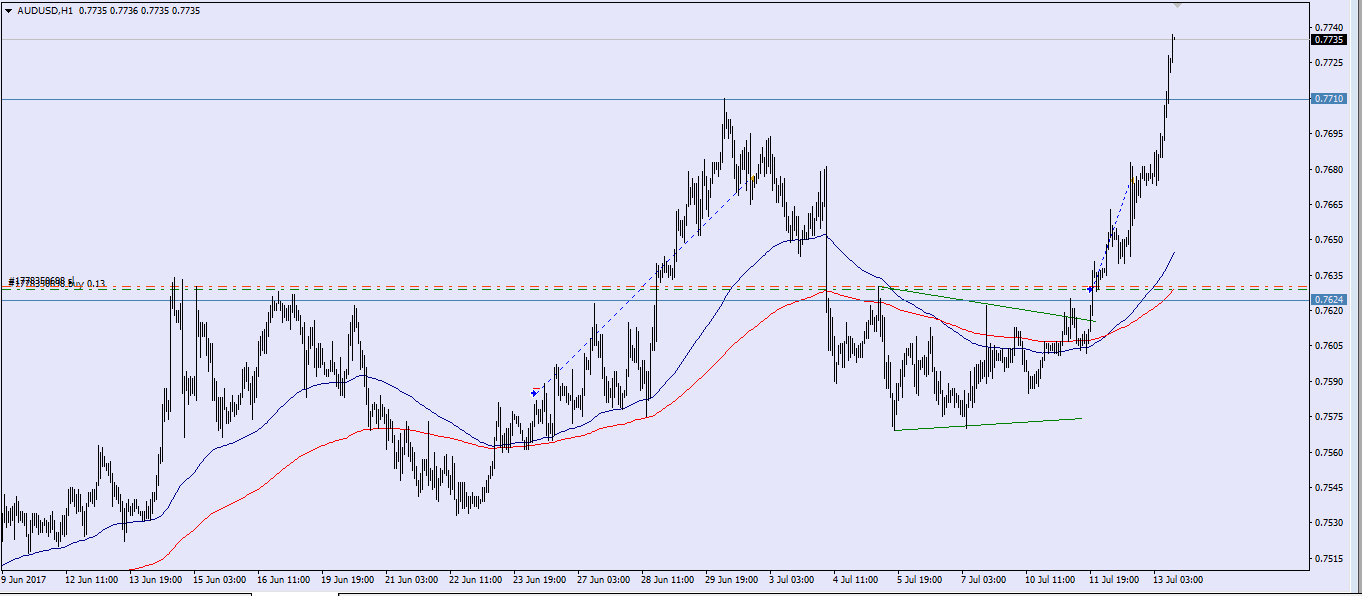
Task: Click the 19 Jun 19:00 time label
Action: [x=349, y=579]
